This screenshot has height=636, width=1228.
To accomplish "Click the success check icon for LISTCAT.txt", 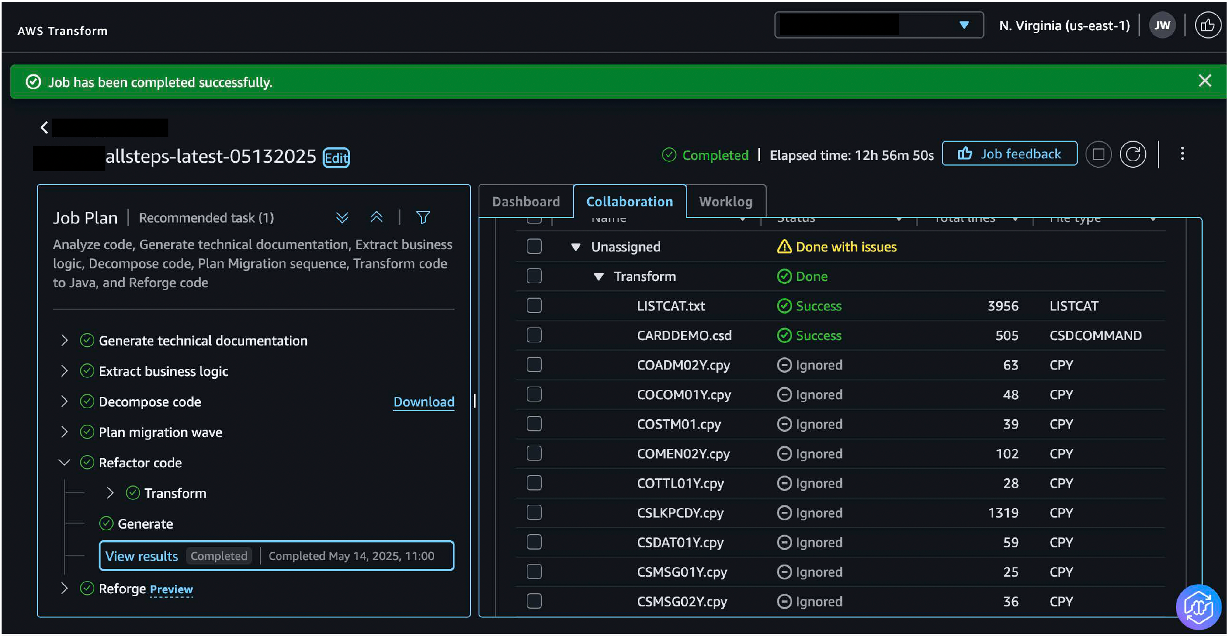I will point(785,306).
